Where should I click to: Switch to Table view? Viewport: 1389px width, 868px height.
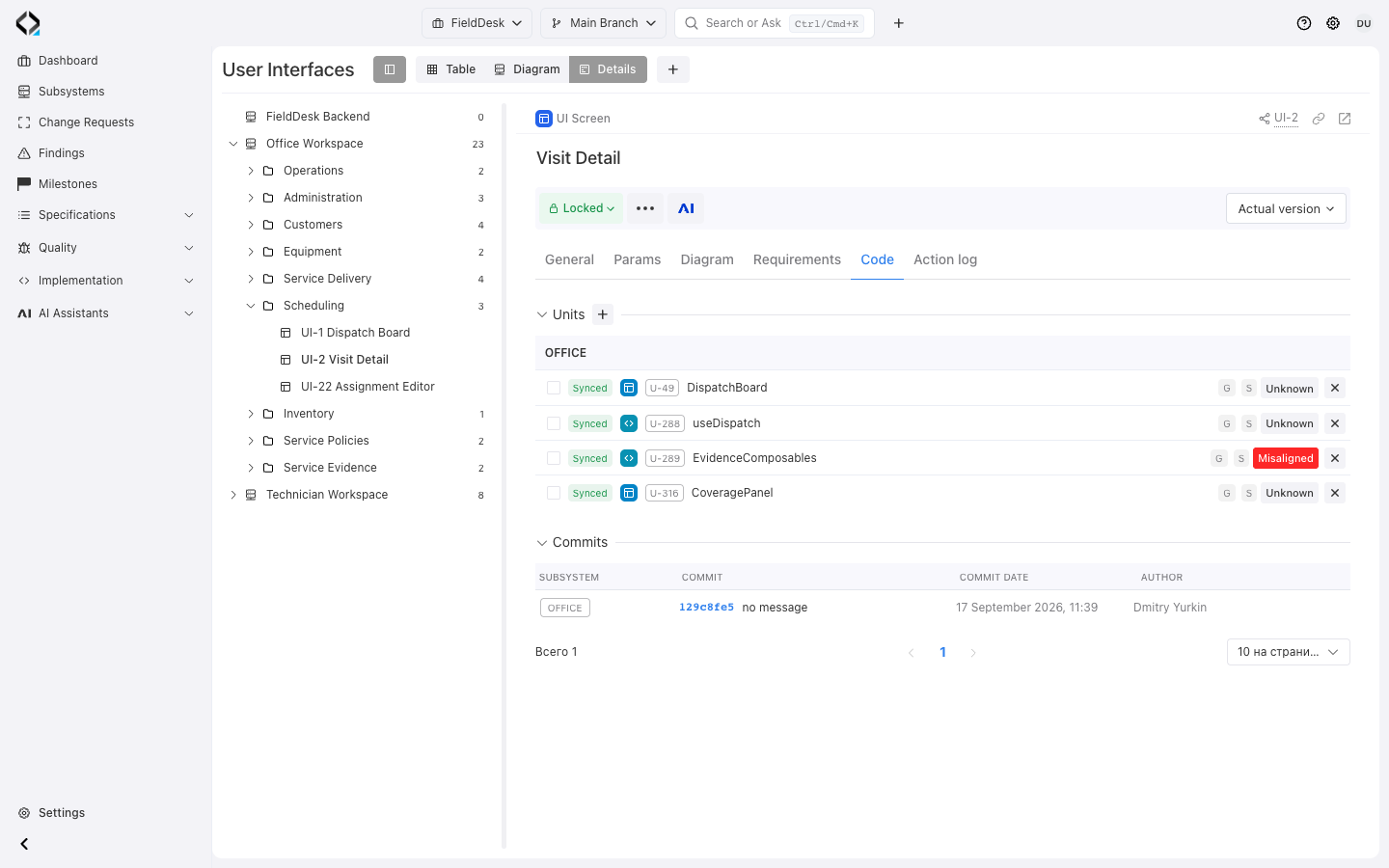click(451, 69)
